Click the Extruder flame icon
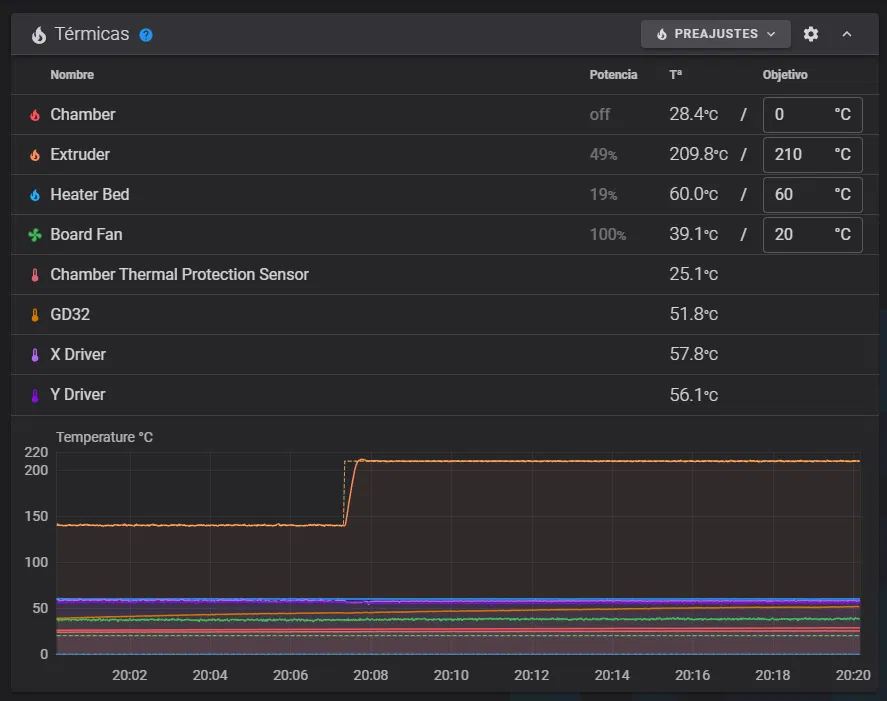 click(x=35, y=155)
